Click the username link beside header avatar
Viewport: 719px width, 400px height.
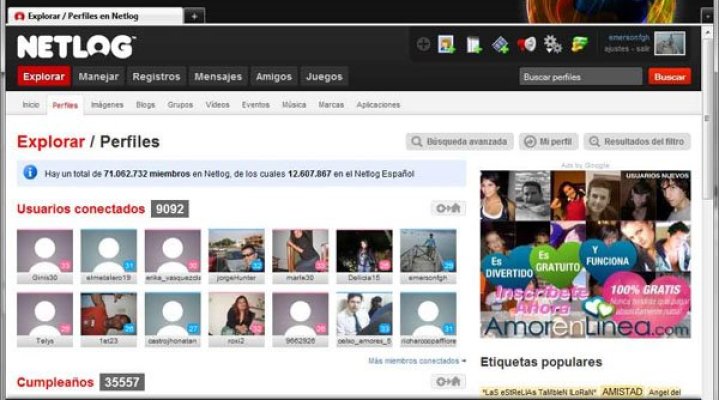(x=629, y=38)
